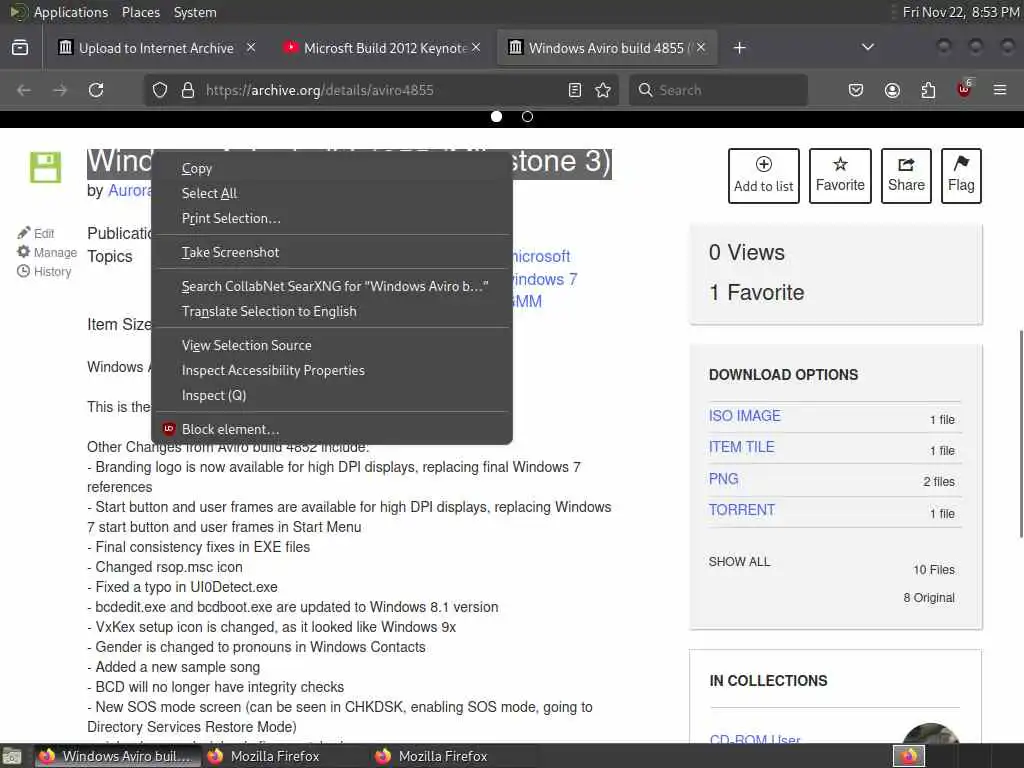Click the workspace switcher Firefox thumbnail
Viewport: 1024px width, 768px height.
point(909,756)
